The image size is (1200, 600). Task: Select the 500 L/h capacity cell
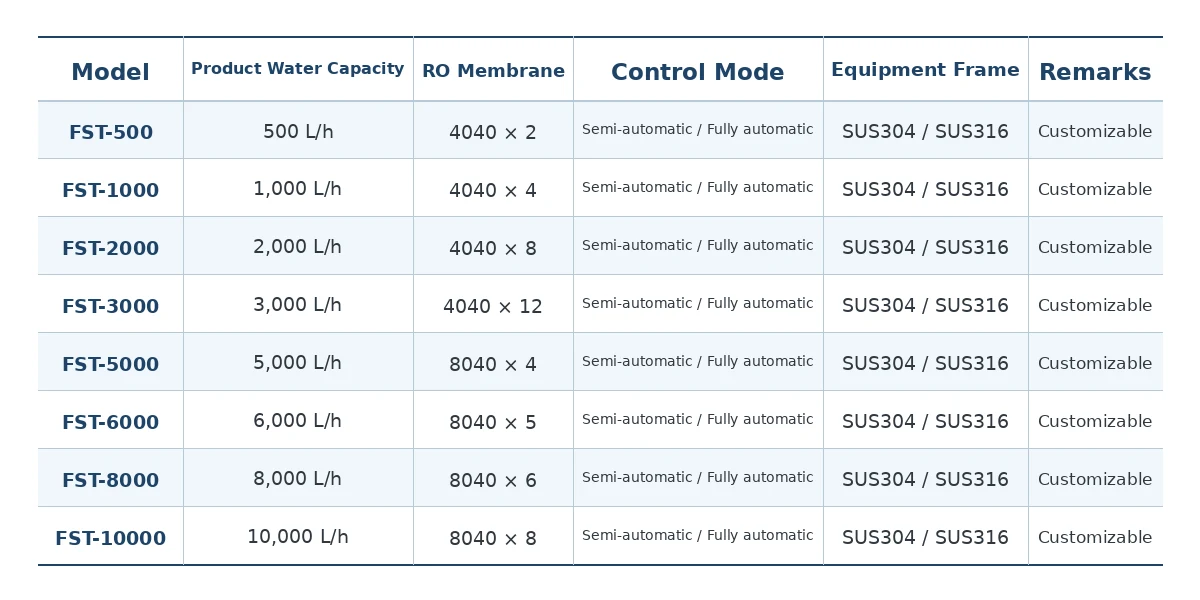coord(298,131)
